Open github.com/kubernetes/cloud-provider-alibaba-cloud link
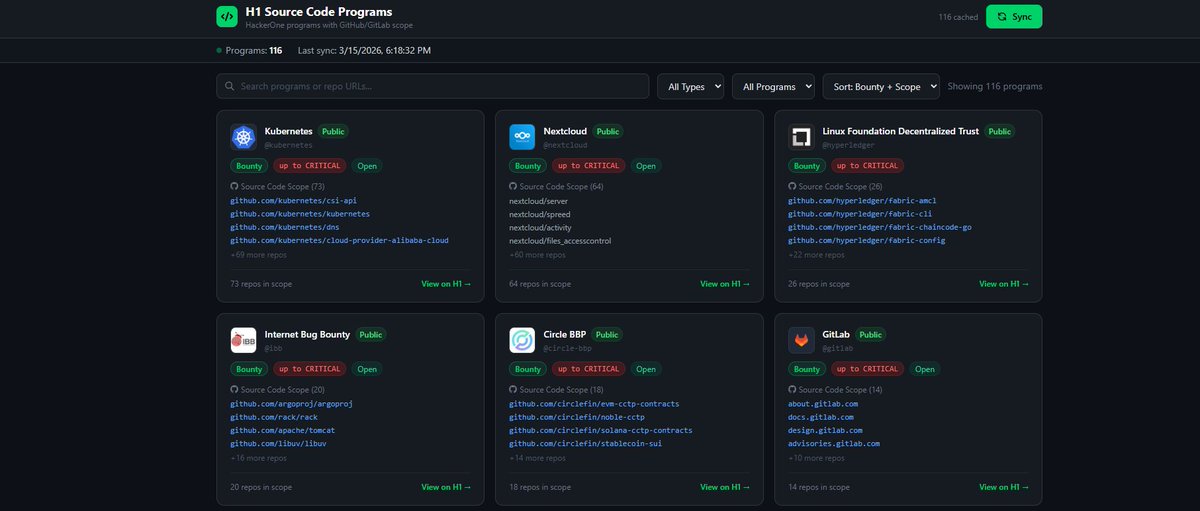The height and width of the screenshot is (511, 1200). [x=339, y=240]
